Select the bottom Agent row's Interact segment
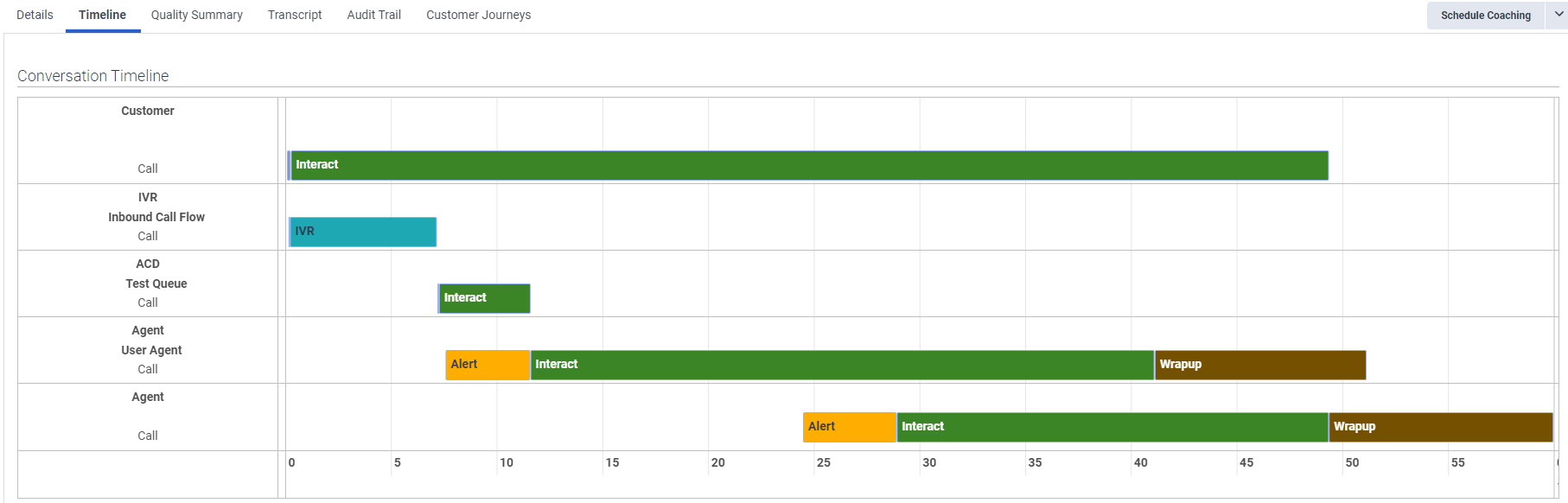 [x=1112, y=428]
